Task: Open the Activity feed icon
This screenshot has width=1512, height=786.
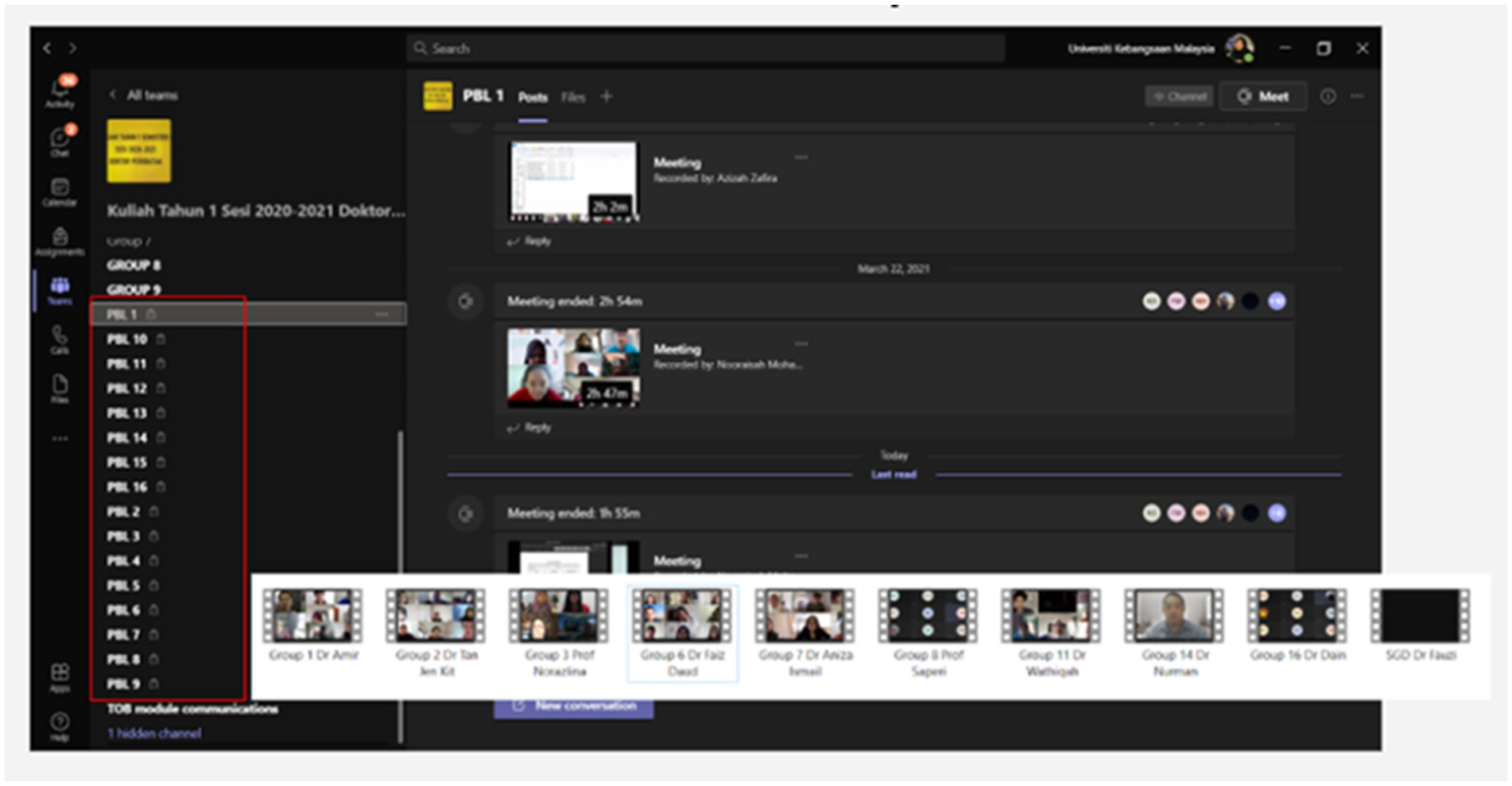Action: pos(60,92)
